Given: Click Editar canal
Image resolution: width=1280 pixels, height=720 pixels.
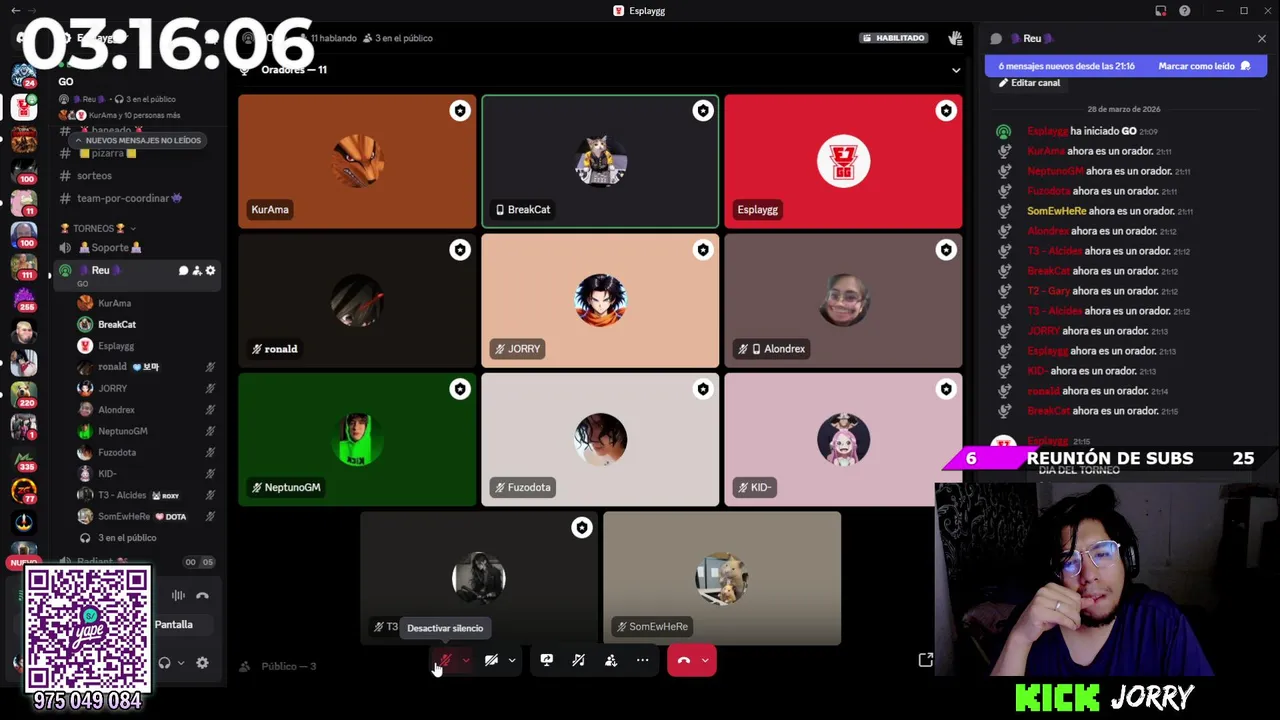Looking at the screenshot, I should 1029,83.
